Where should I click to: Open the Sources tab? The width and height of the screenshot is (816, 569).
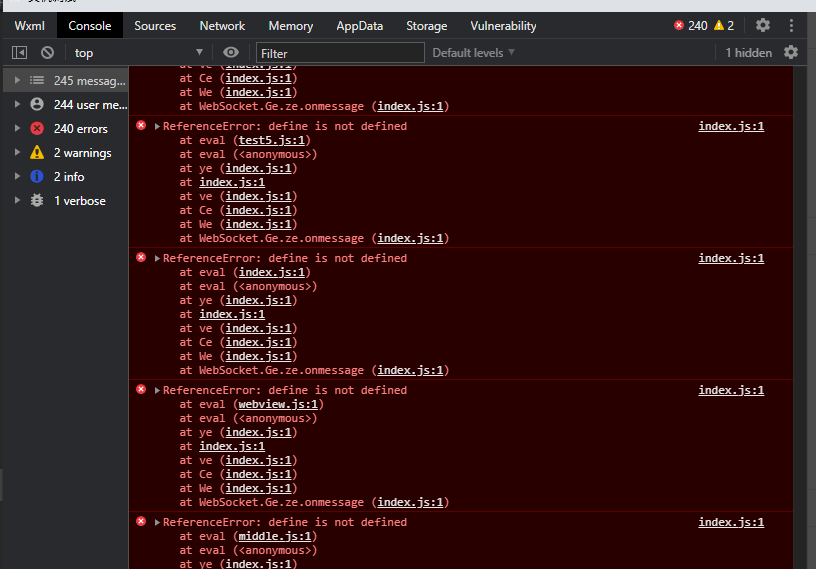(x=155, y=26)
